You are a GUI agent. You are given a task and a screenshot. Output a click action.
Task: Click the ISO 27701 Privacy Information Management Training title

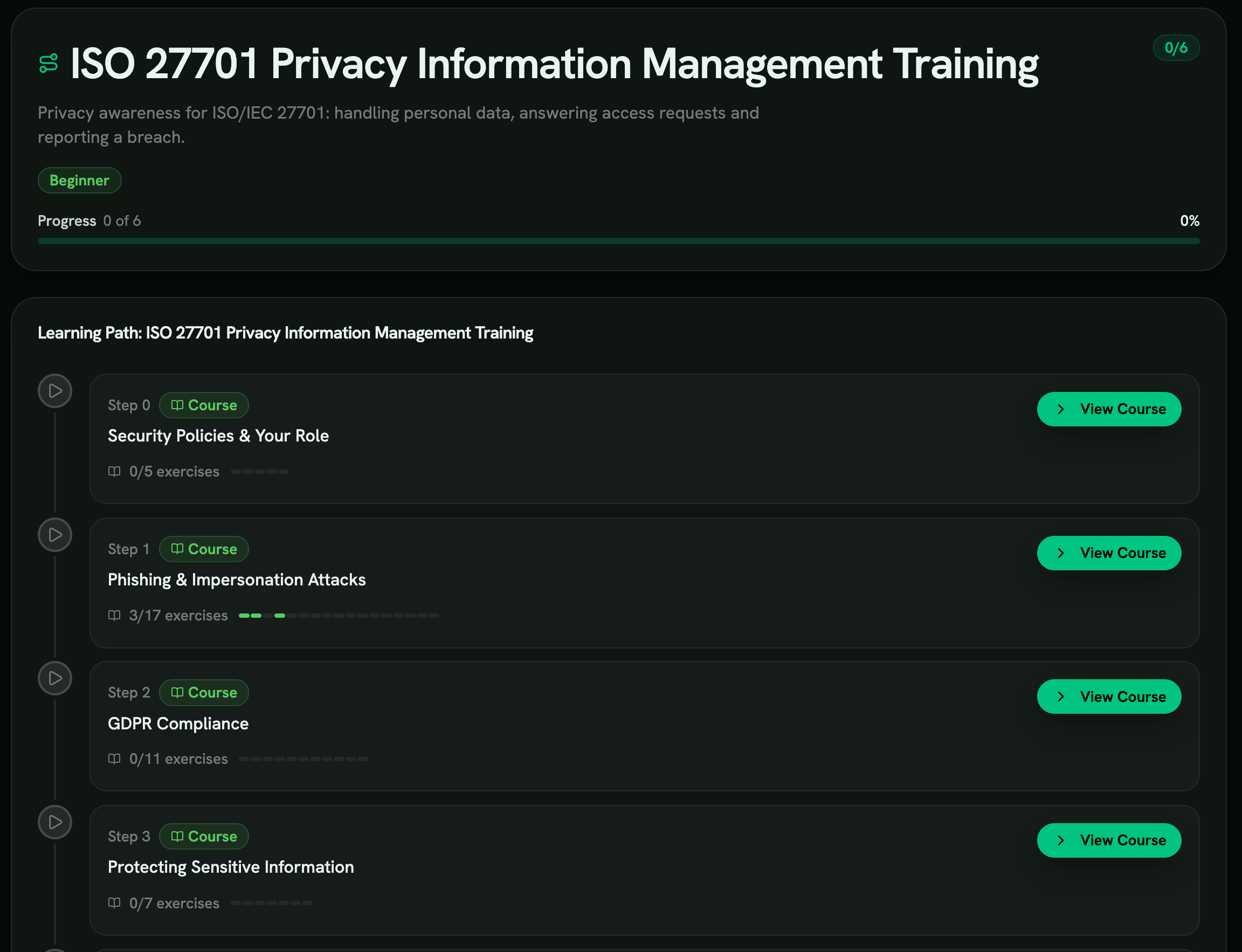coord(554,64)
